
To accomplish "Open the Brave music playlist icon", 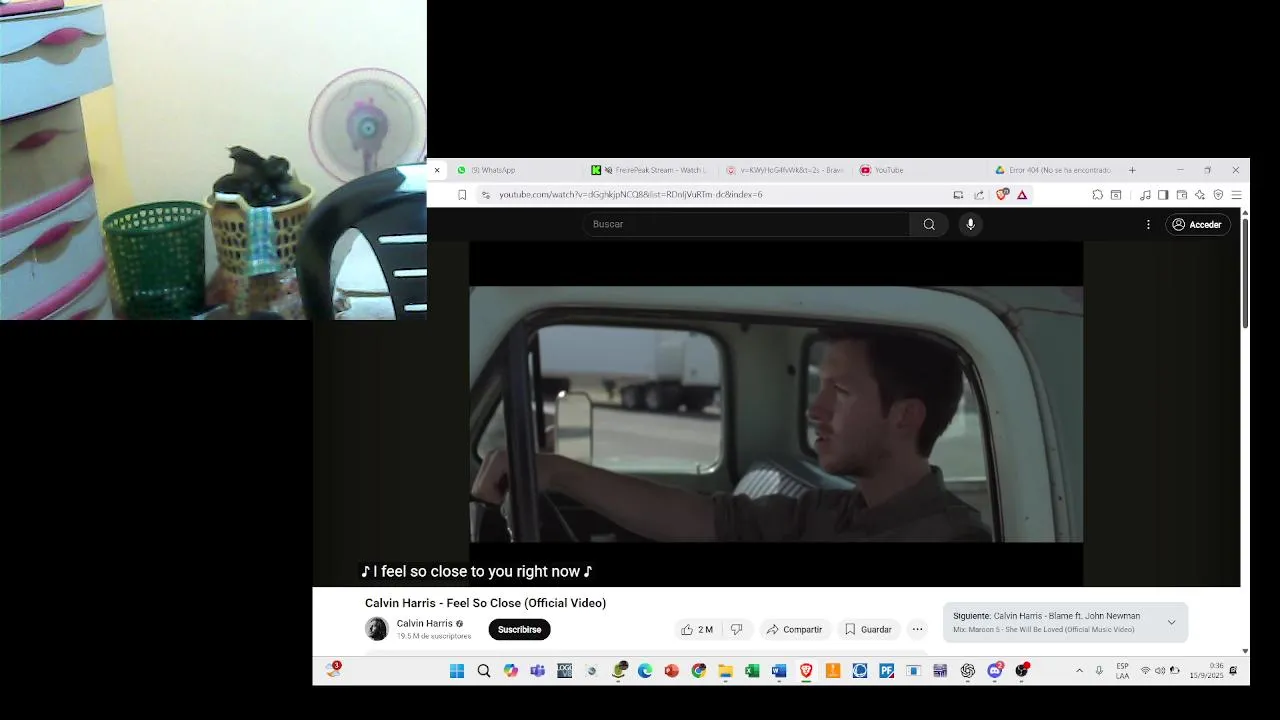I will point(1145,195).
